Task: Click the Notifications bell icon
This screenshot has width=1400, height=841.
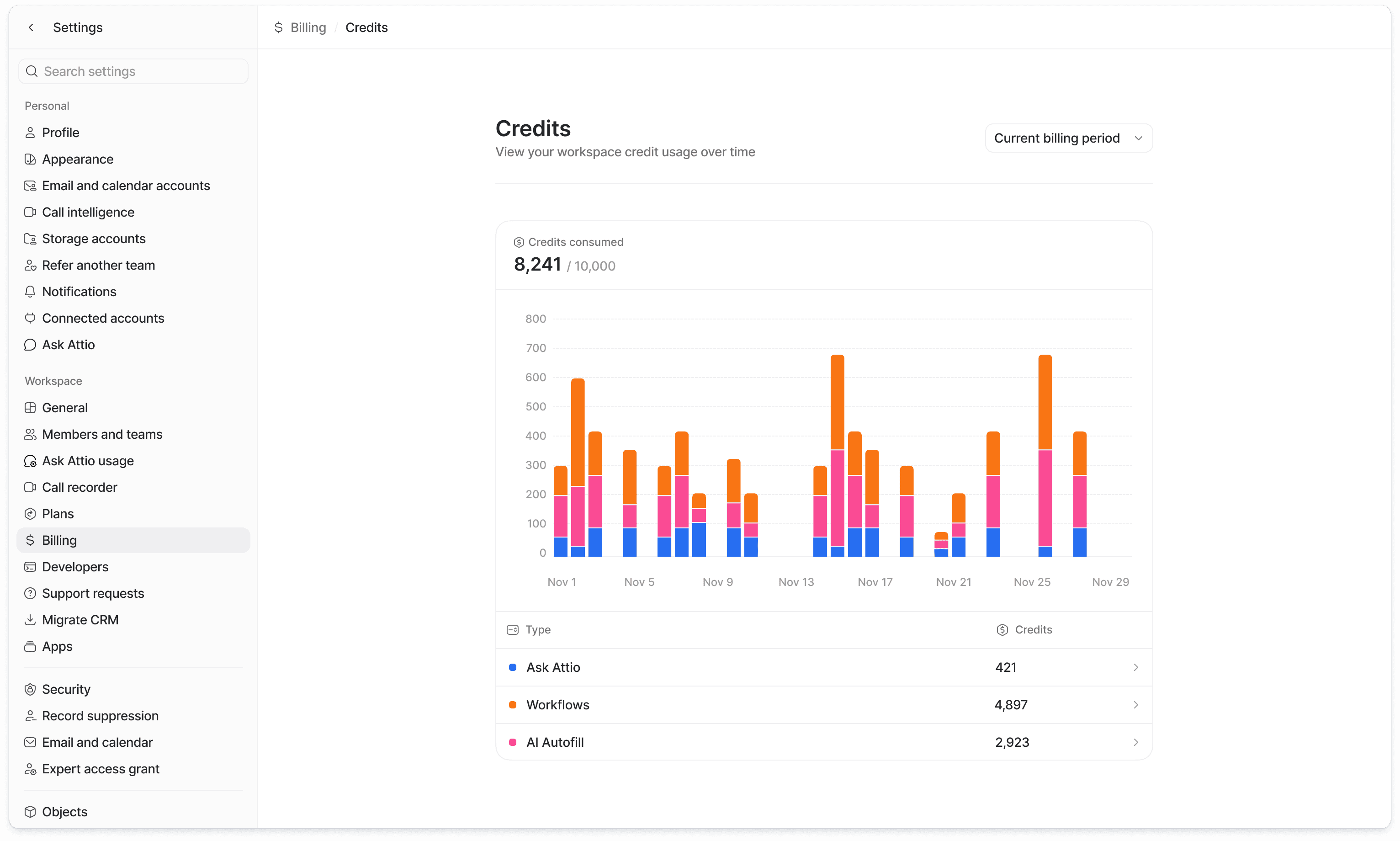Action: click(30, 292)
